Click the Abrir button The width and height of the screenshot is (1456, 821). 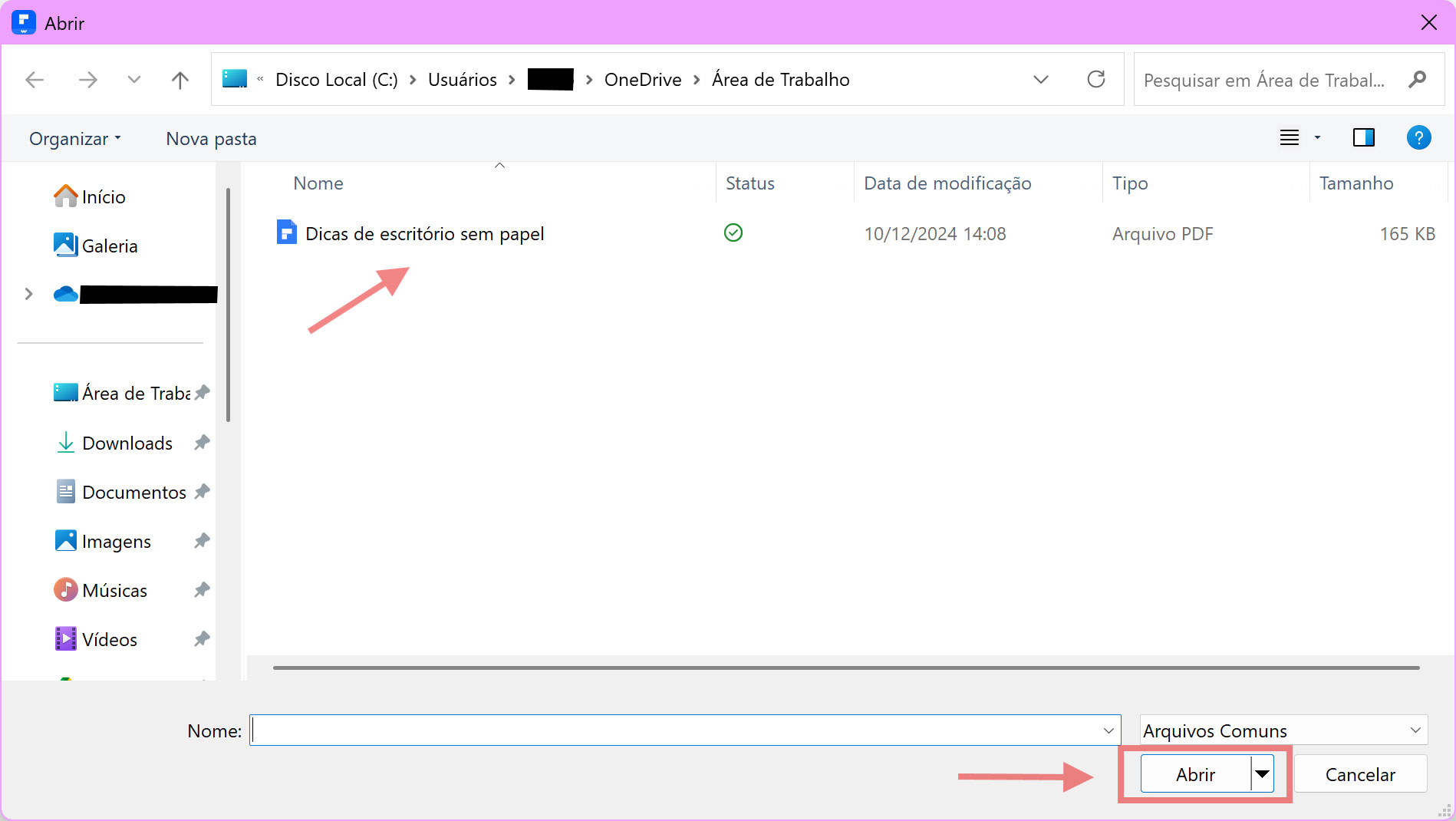[1194, 774]
